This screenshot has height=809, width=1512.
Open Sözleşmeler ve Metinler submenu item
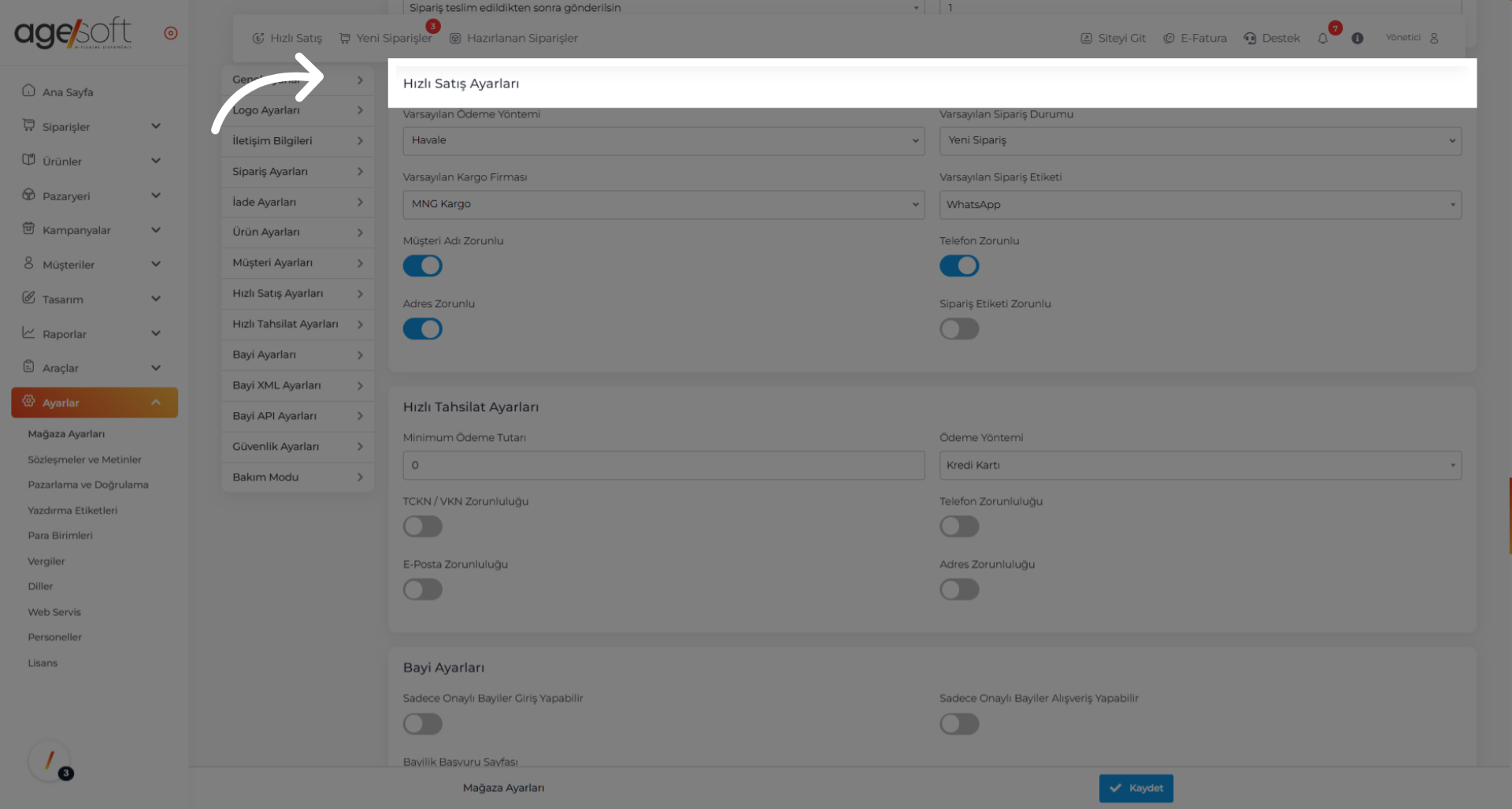pos(84,460)
